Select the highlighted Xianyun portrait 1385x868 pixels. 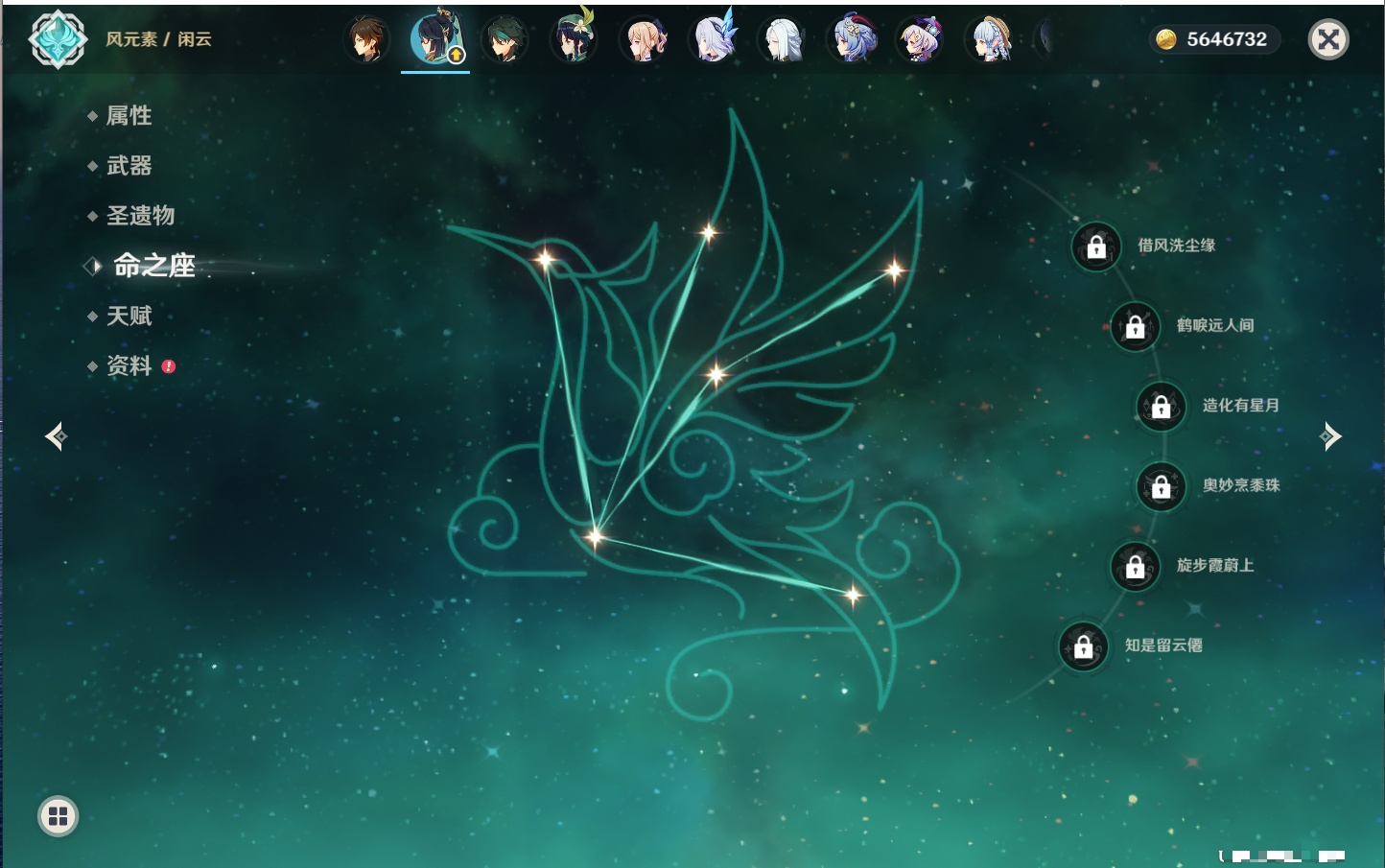(x=435, y=38)
